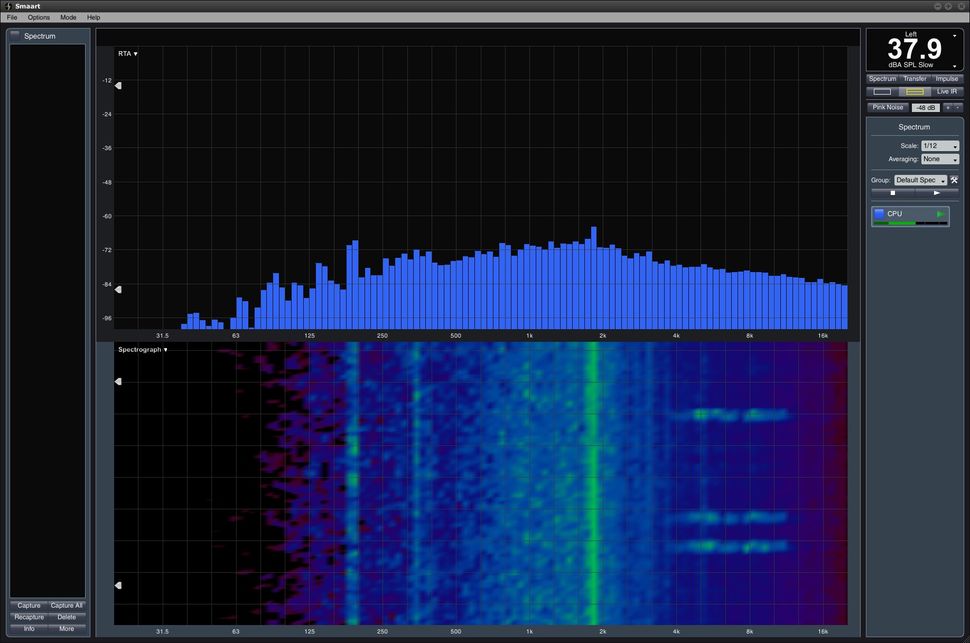Screen dimensions: 970x643
Task: Select the single-pane view layout icon
Action: coord(882,92)
